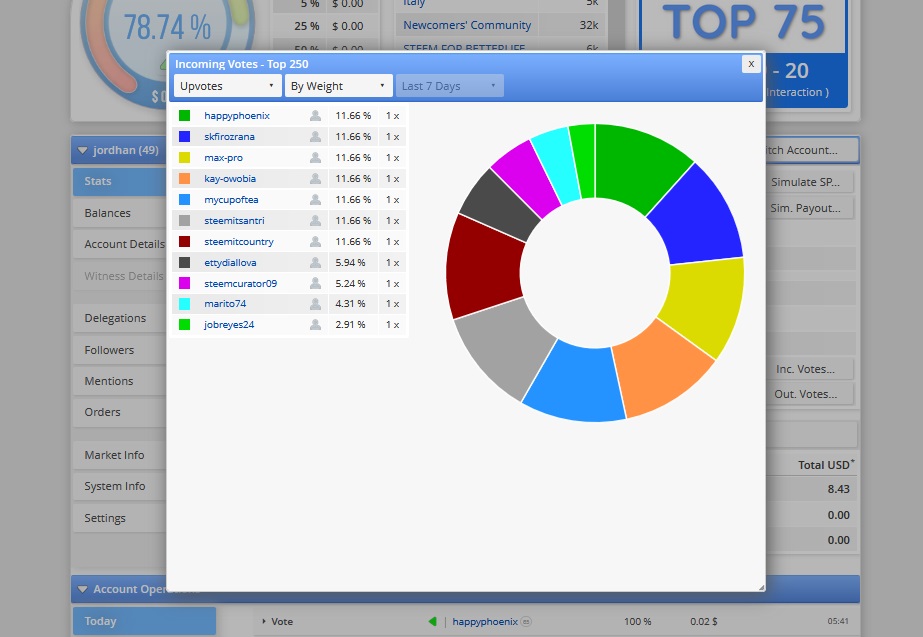923x637 pixels.
Task: Click profile icon next to marito74
Action: pos(316,304)
